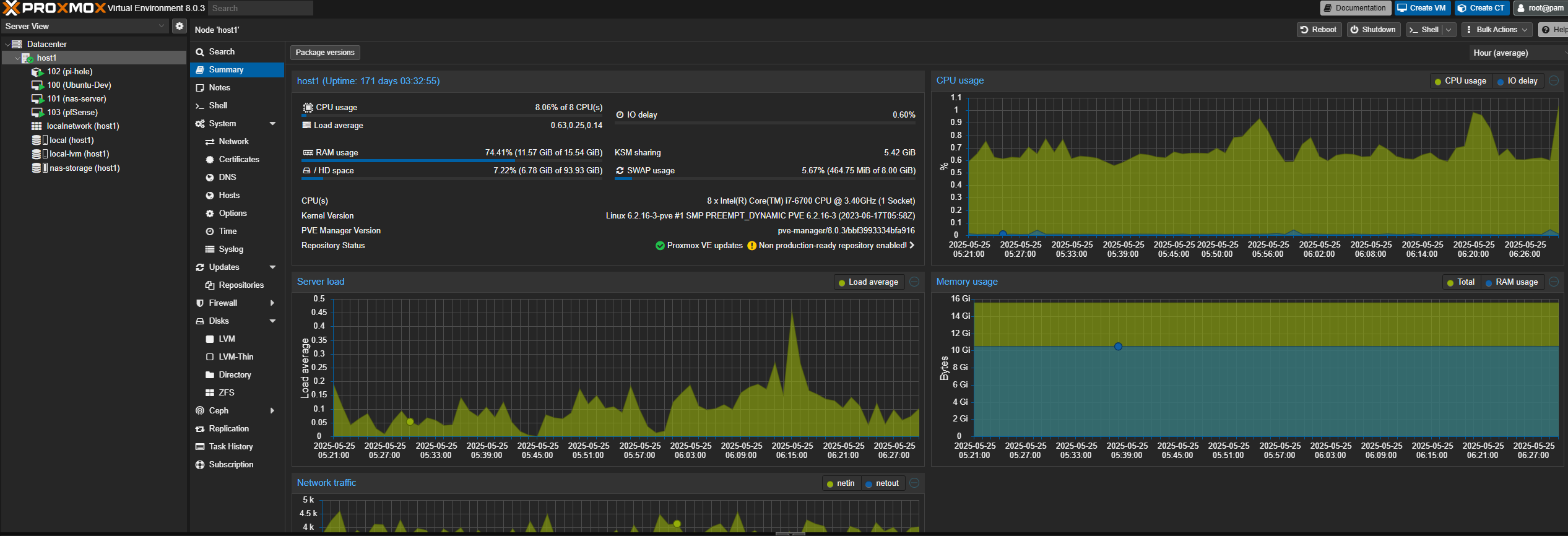The width and height of the screenshot is (1568, 536).
Task: Click the blue data point on Memory chart
Action: 1118,347
